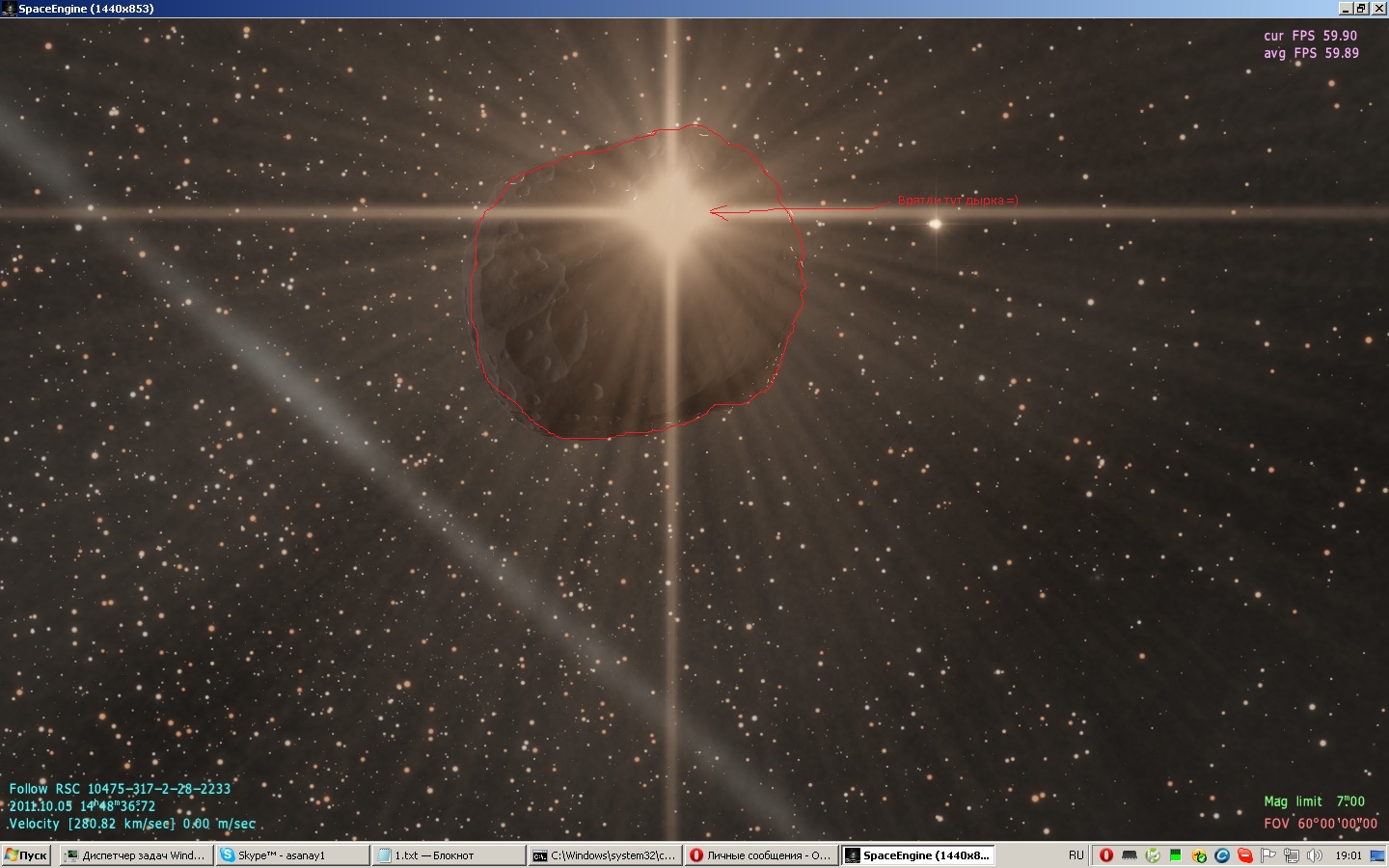This screenshot has width=1389, height=868.
Task: Click the yellow icon with green checkmark
Action: tap(1199, 855)
